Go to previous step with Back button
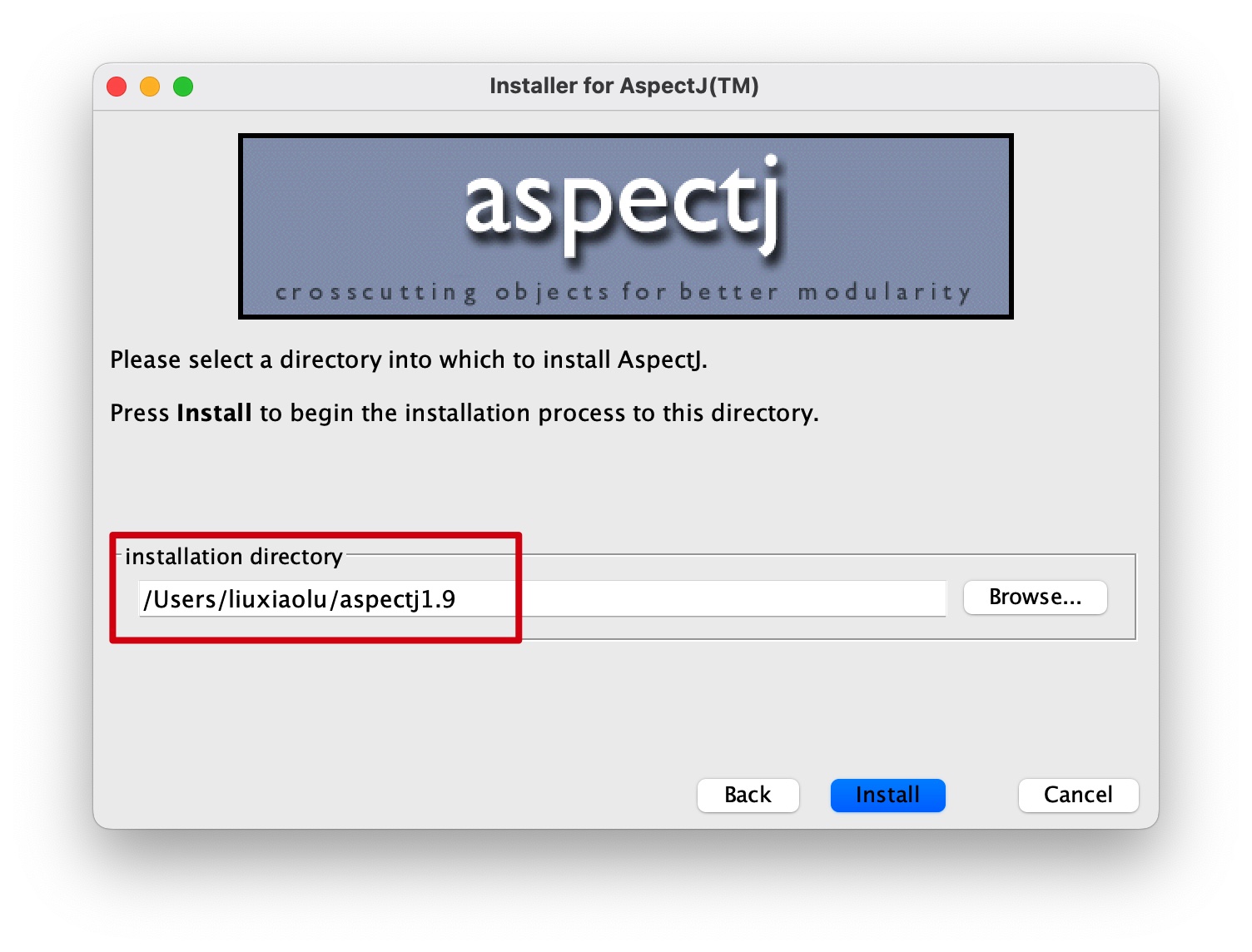Viewport: 1252px width, 952px height. [x=748, y=795]
